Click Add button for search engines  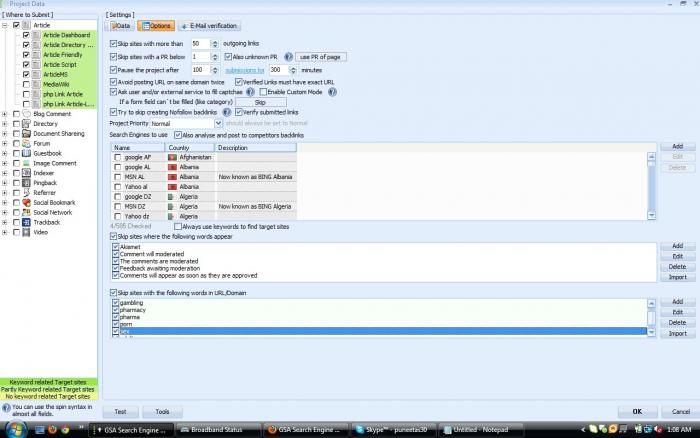pos(677,146)
